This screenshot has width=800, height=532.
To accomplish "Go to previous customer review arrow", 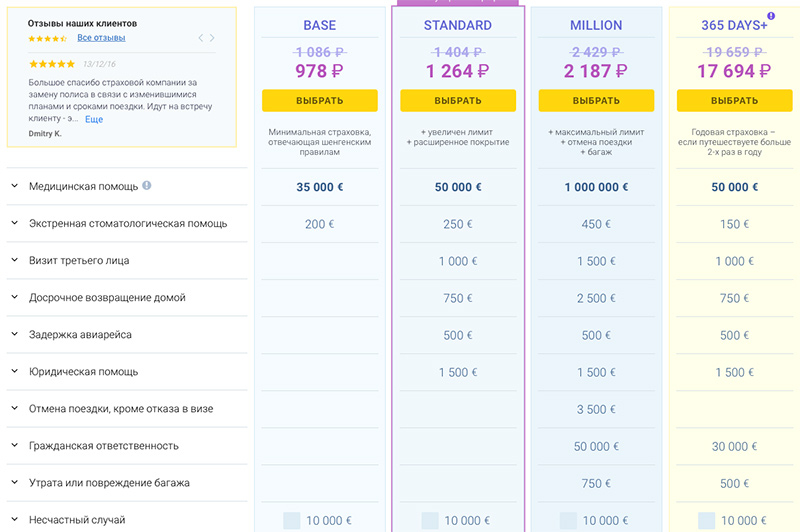I will click(x=200, y=38).
